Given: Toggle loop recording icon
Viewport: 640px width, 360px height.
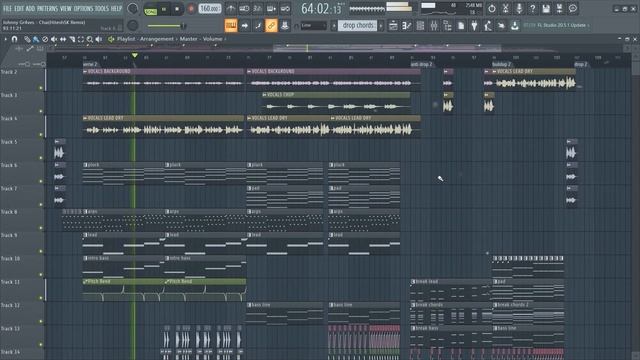Looking at the screenshot, I should click(x=285, y=8).
